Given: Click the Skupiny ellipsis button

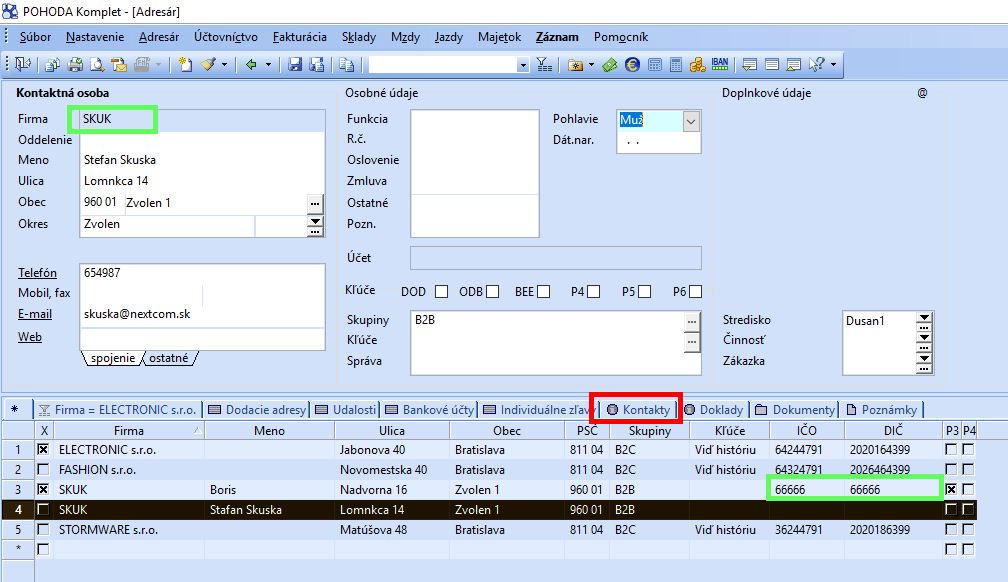Looking at the screenshot, I should (692, 322).
